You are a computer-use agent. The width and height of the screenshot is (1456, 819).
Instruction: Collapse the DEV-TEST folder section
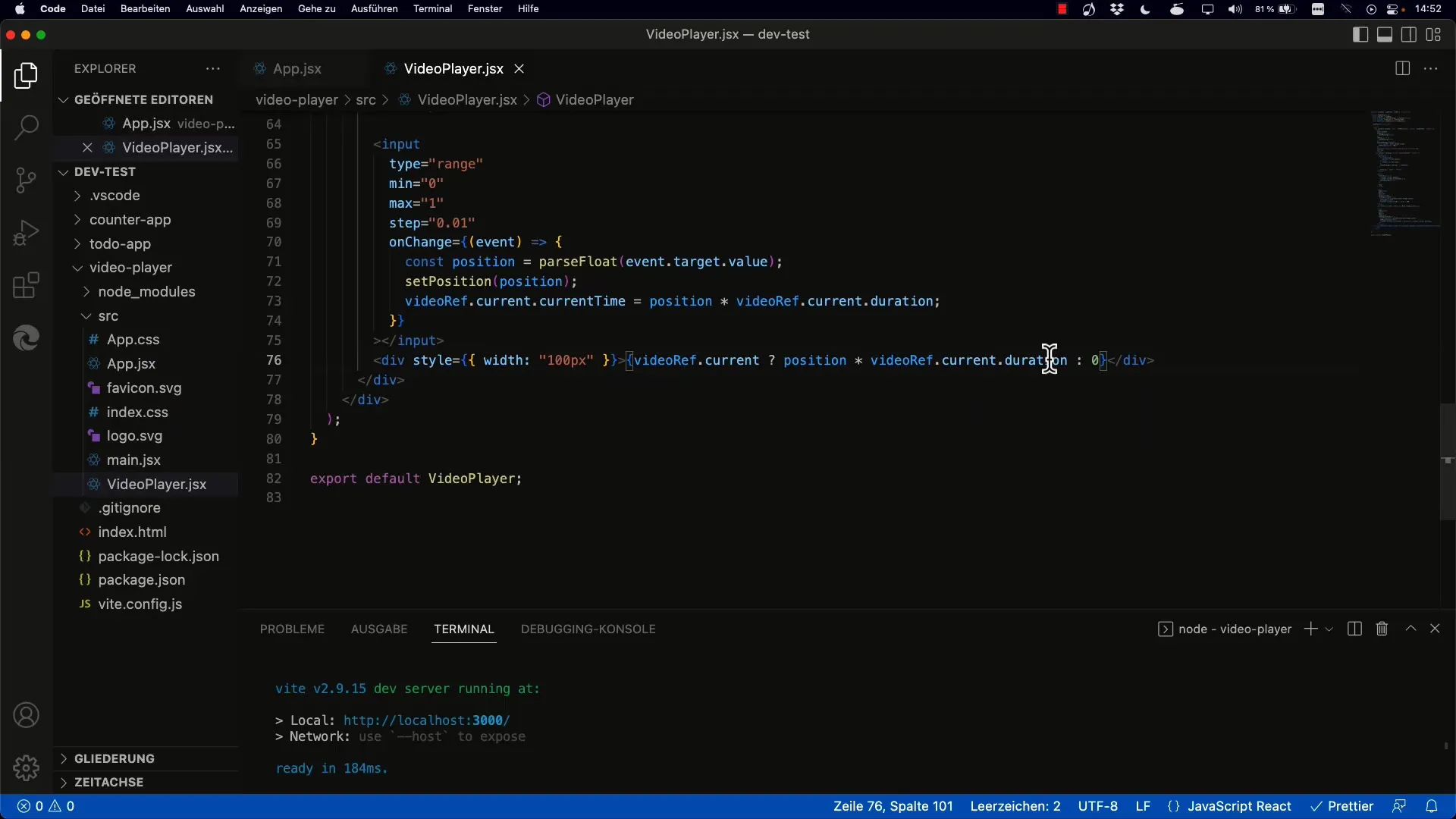pos(105,171)
